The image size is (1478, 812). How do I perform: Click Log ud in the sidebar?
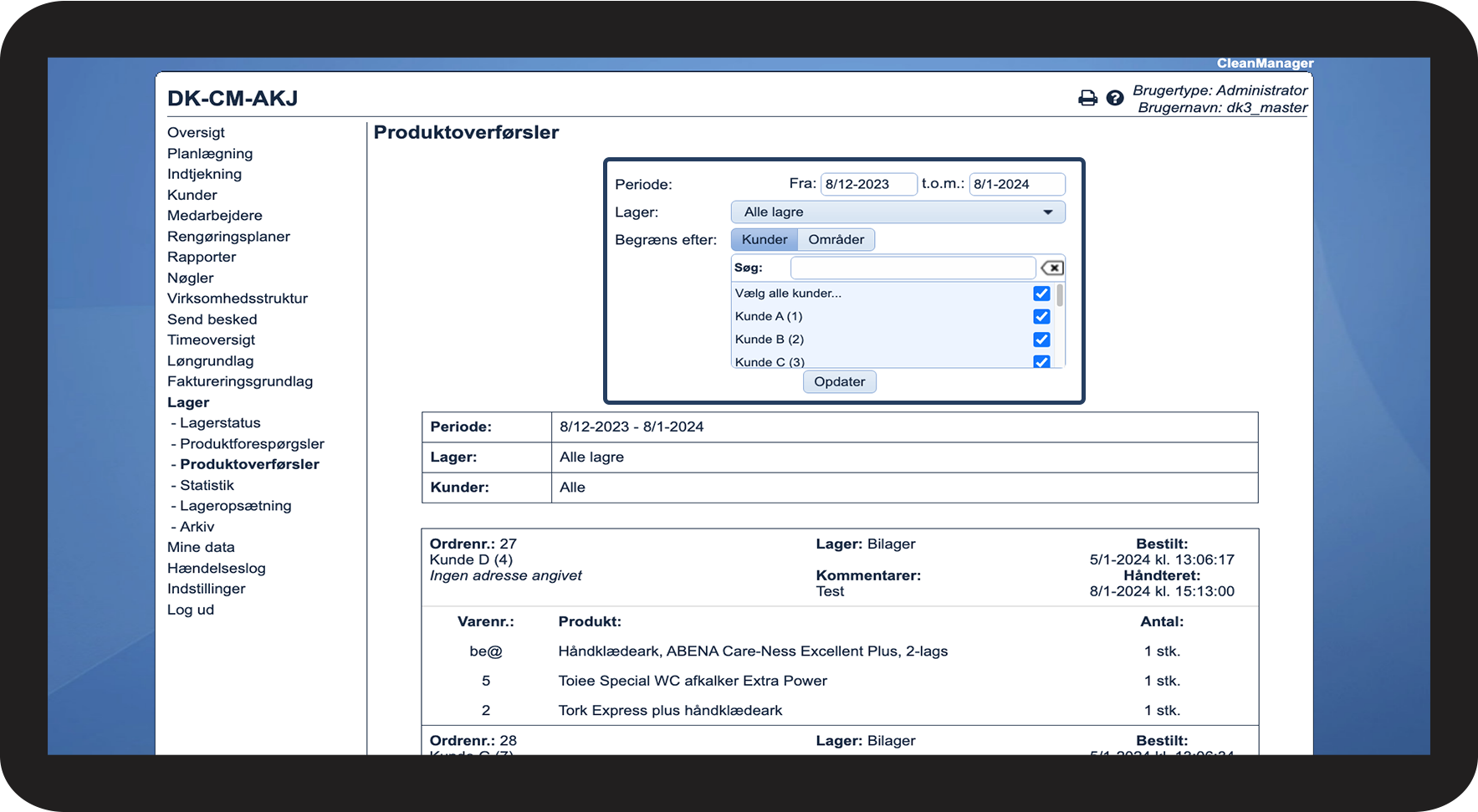pyautogui.click(x=191, y=610)
